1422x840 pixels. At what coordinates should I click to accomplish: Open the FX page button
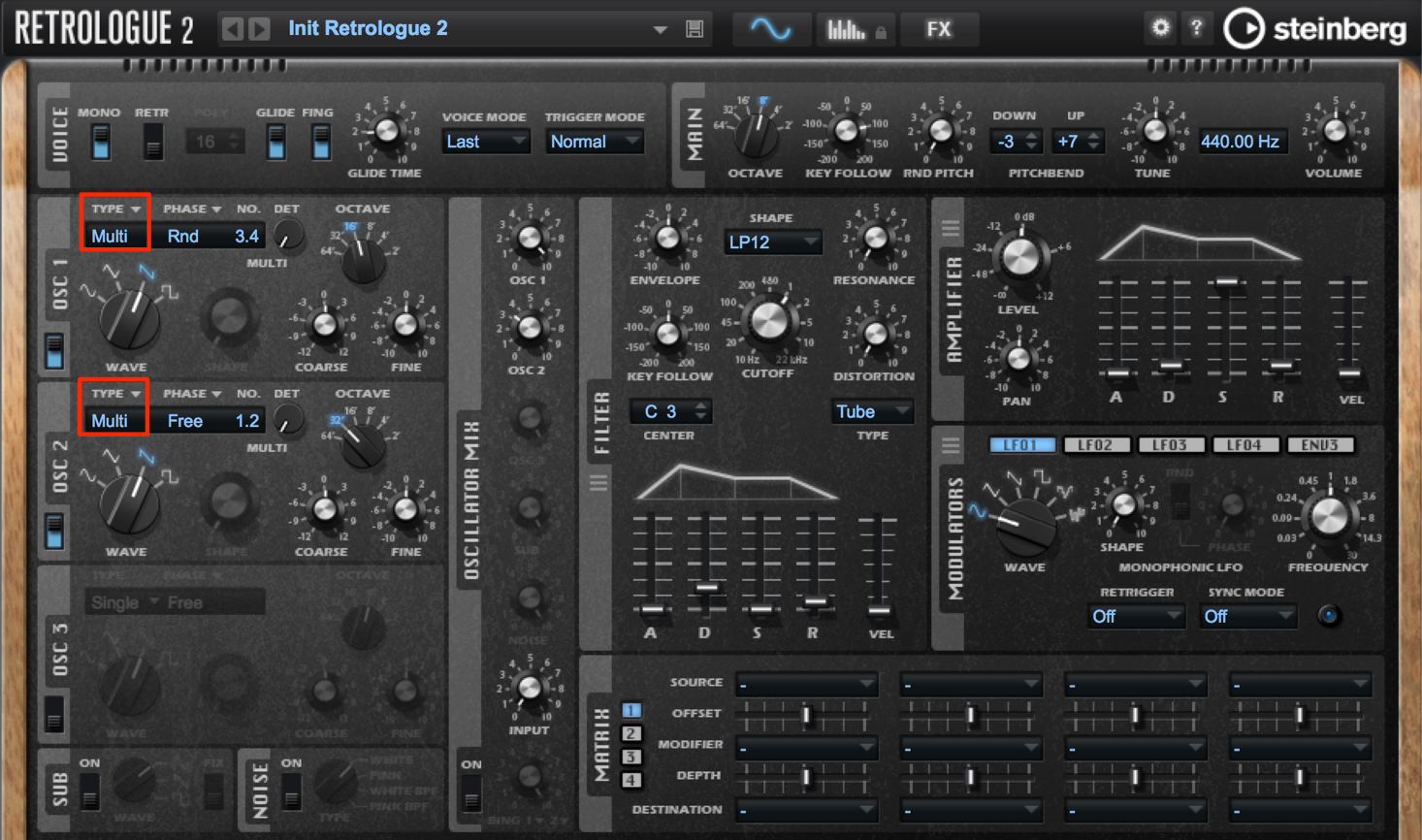(x=938, y=29)
